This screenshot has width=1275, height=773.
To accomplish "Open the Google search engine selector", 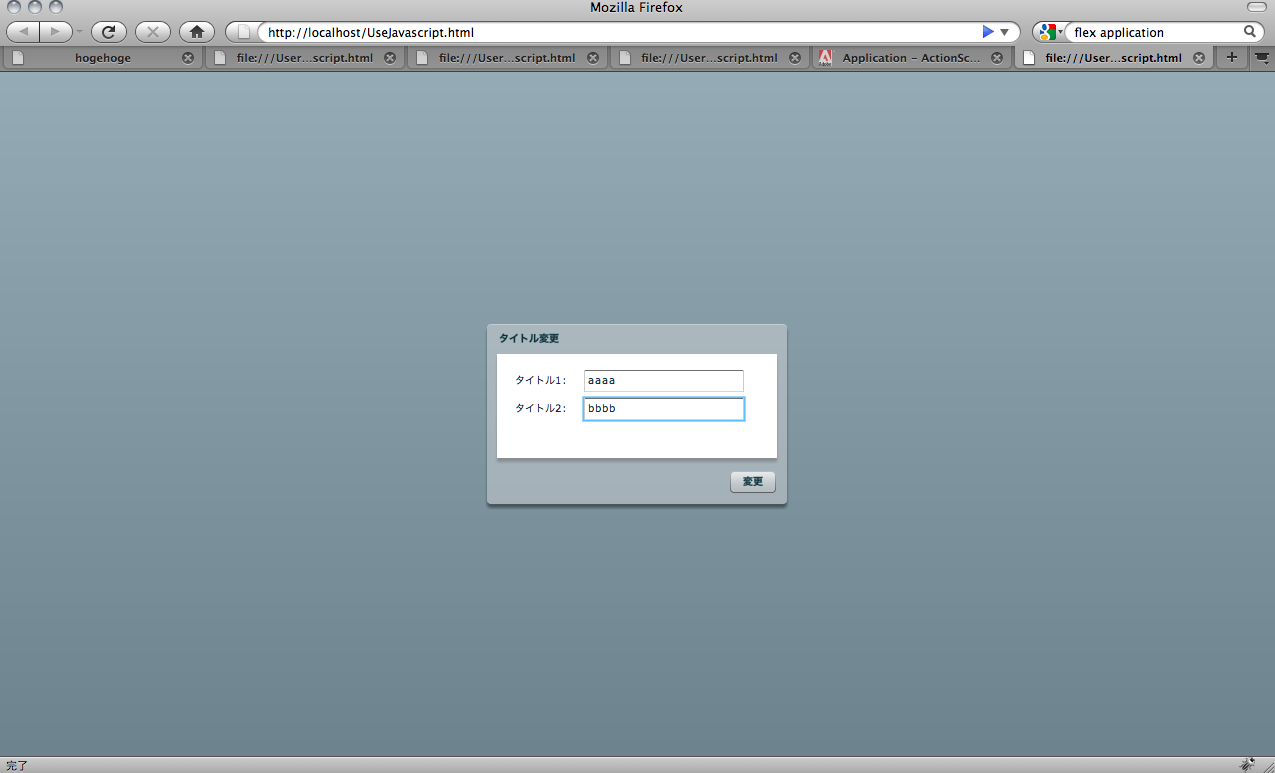I will pos(1049,32).
